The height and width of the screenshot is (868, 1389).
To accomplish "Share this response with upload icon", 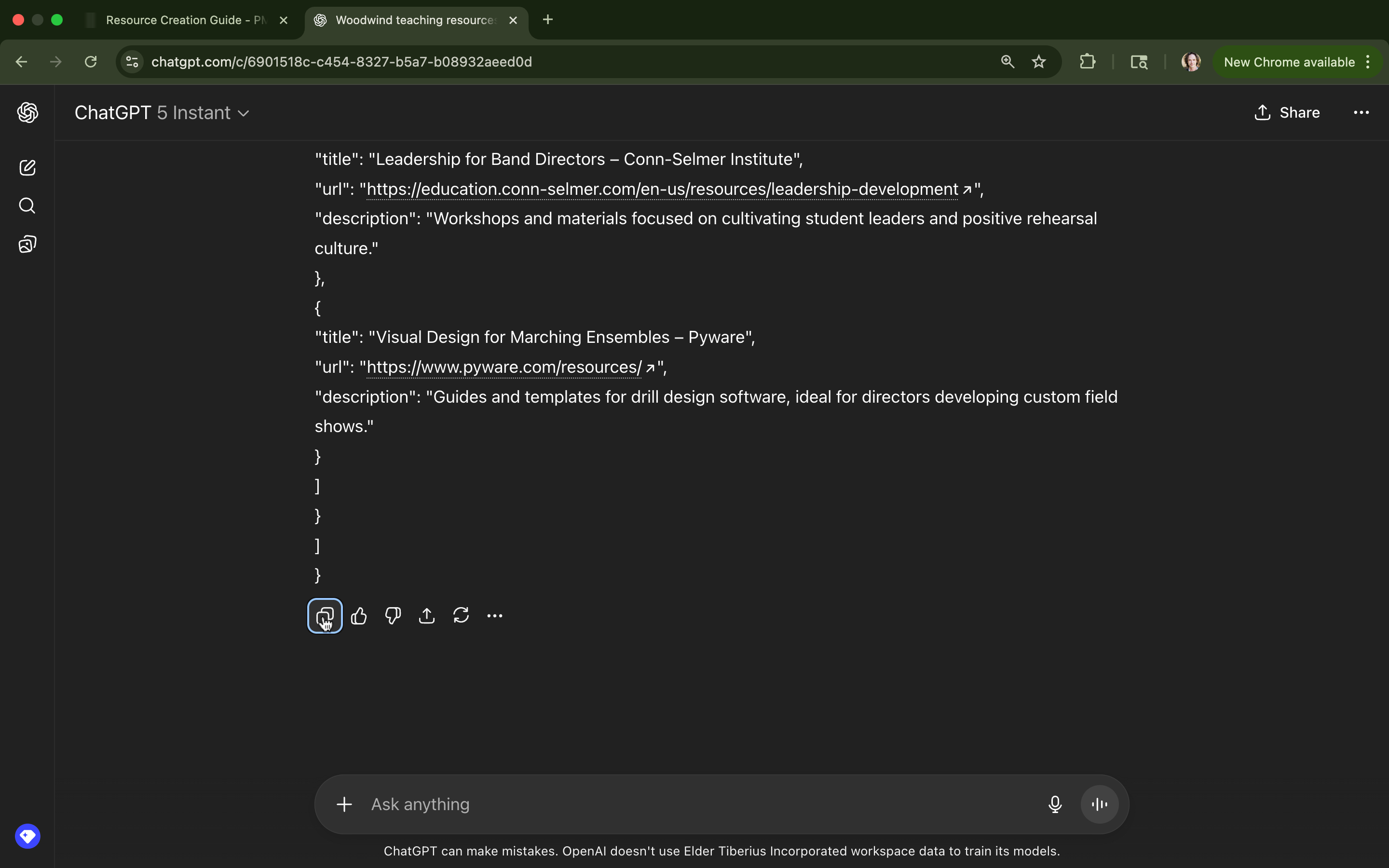I will 426,616.
